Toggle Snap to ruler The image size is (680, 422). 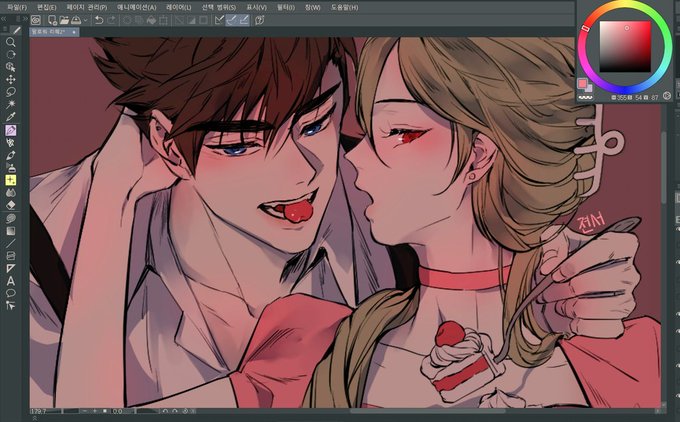click(219, 20)
